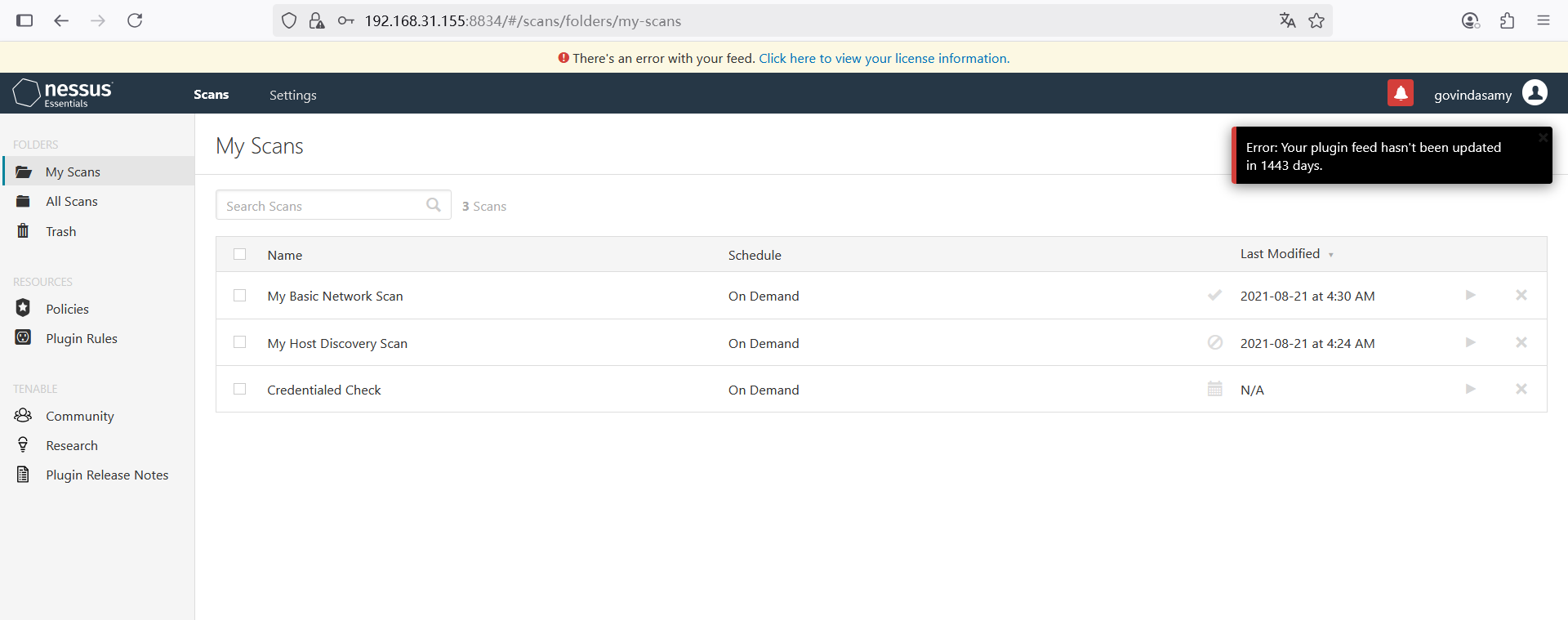This screenshot has width=1568, height=620.
Task: Delete My Basic Network Scan with X
Action: click(1521, 295)
